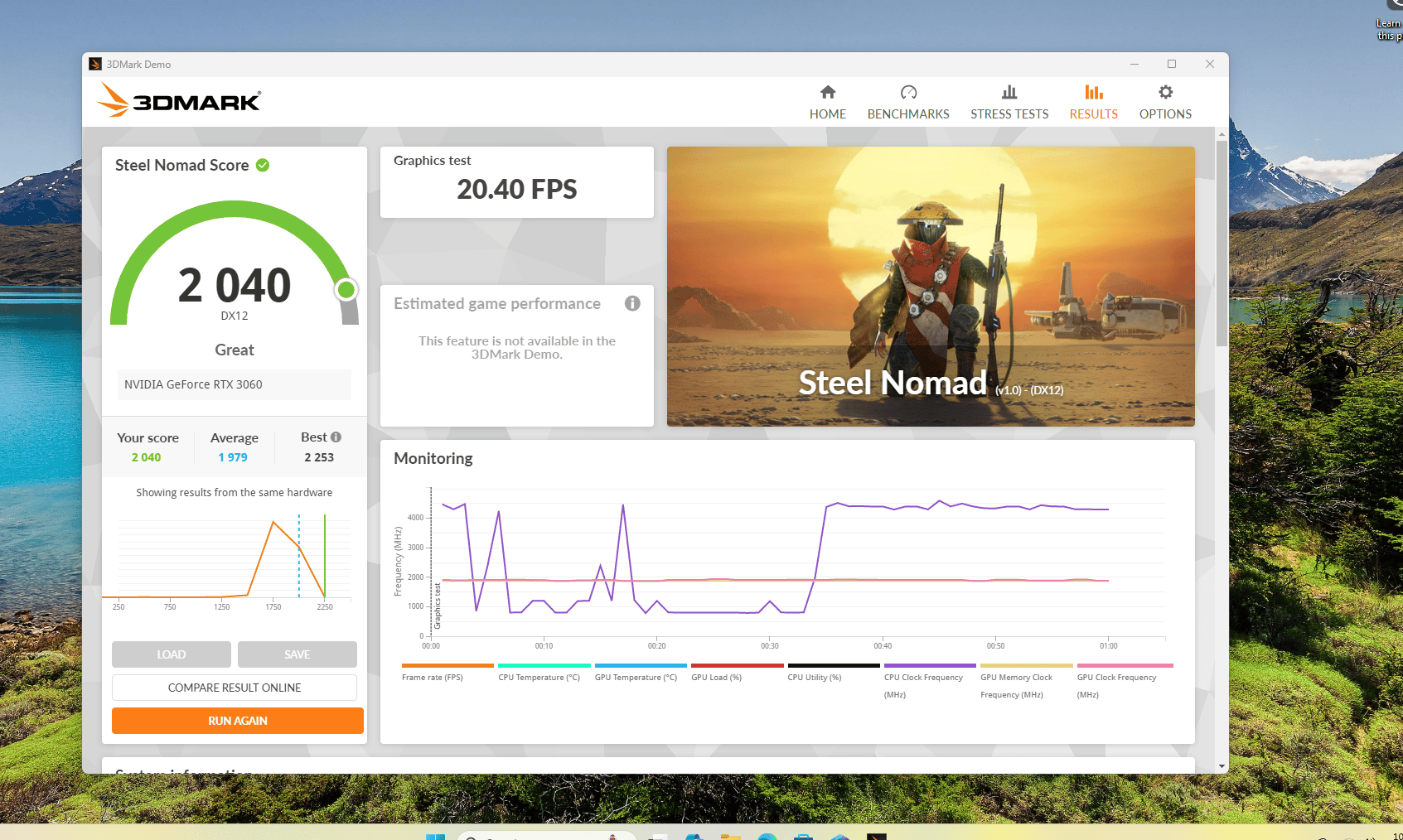
Task: Click the 20.40 FPS graphics test value
Action: pyautogui.click(x=517, y=190)
